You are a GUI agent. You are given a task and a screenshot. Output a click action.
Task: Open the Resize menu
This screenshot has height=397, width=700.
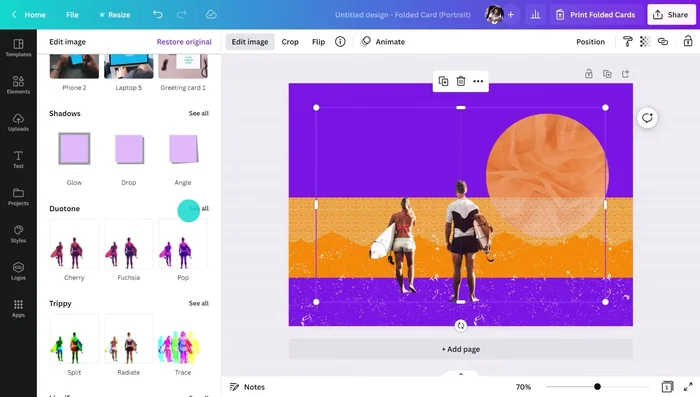[x=115, y=15]
